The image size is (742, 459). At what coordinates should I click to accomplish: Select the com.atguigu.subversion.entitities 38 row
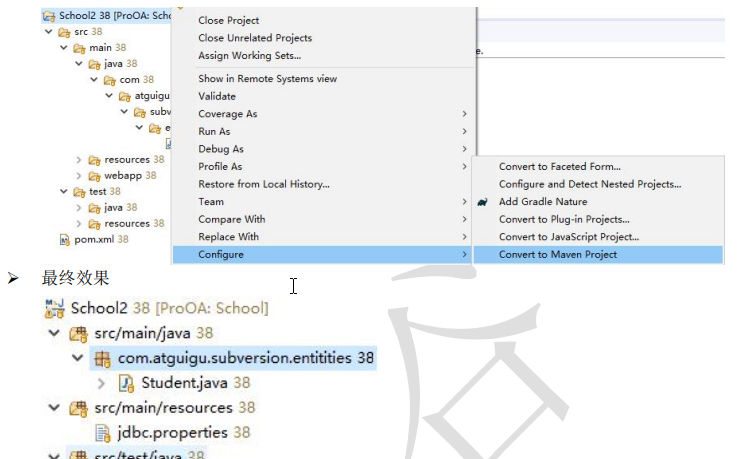[233, 358]
